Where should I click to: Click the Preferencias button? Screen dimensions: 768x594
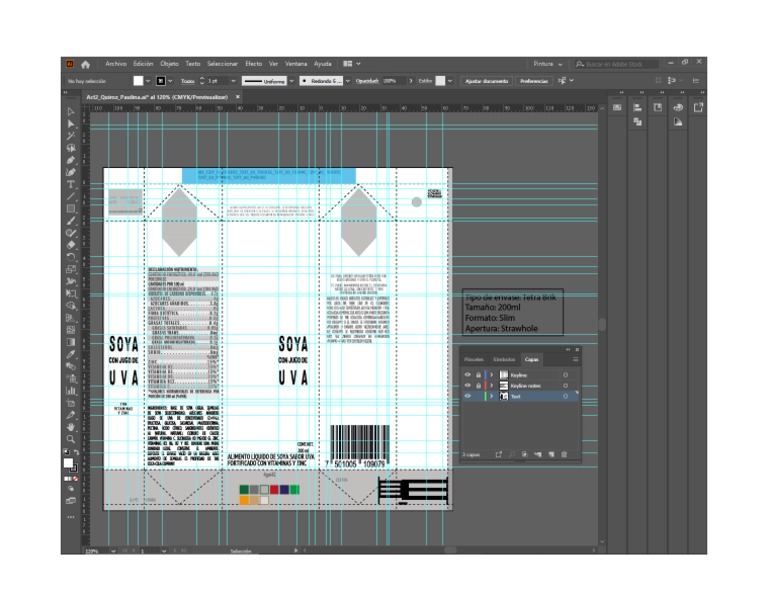pos(533,80)
